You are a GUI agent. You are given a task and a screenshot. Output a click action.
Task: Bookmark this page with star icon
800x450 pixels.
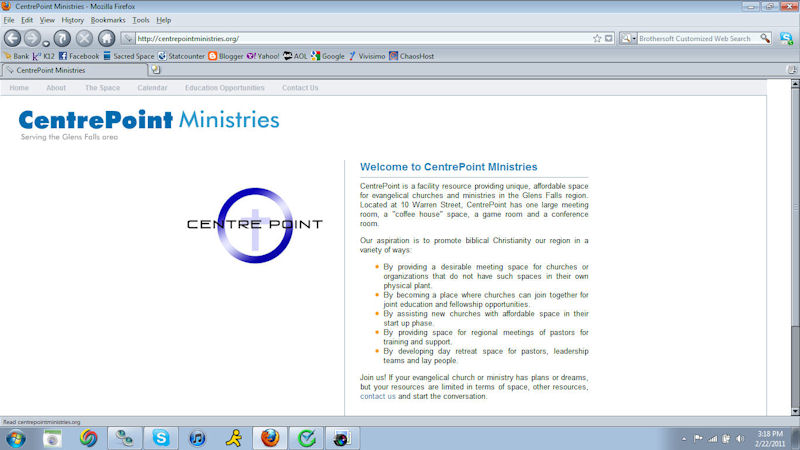(597, 38)
